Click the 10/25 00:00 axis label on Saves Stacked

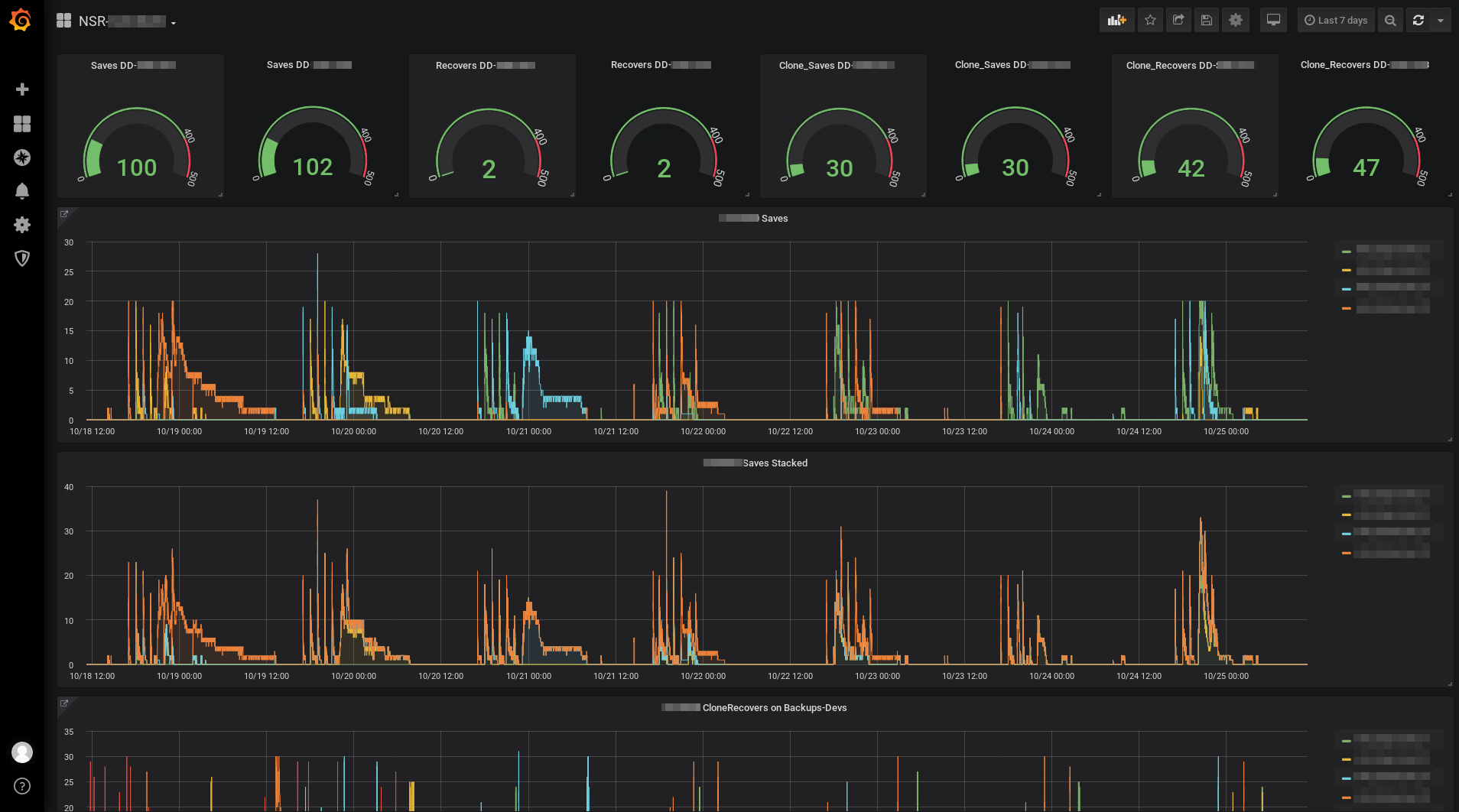(1226, 677)
